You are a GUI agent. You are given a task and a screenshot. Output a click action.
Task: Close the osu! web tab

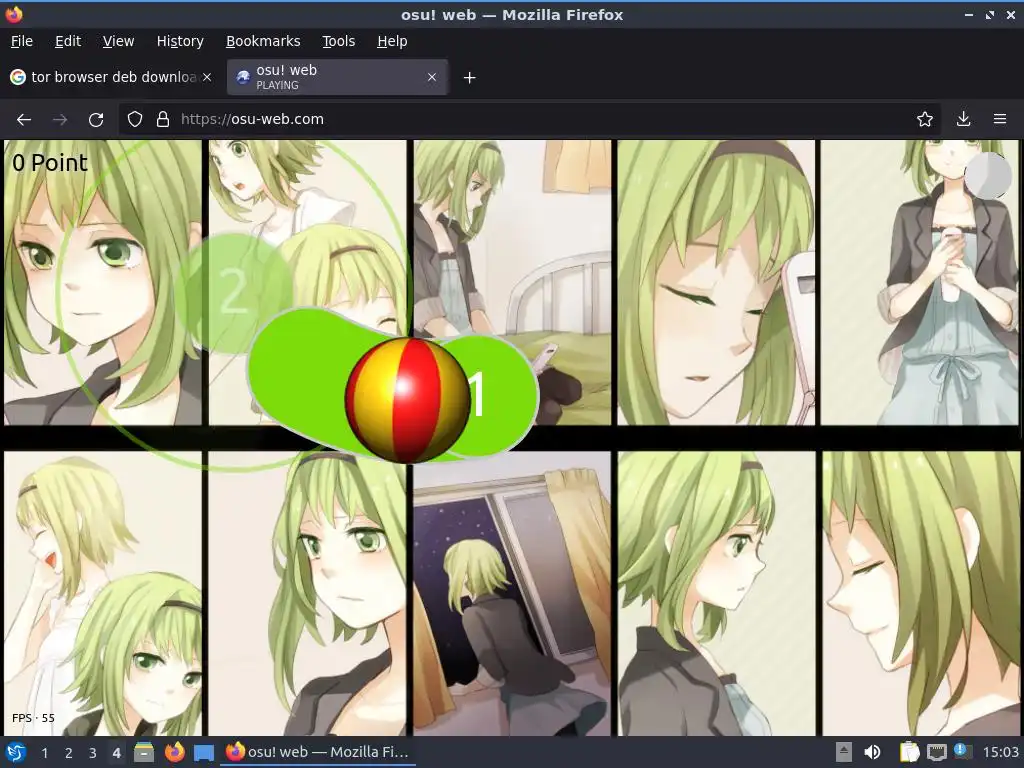coord(432,77)
